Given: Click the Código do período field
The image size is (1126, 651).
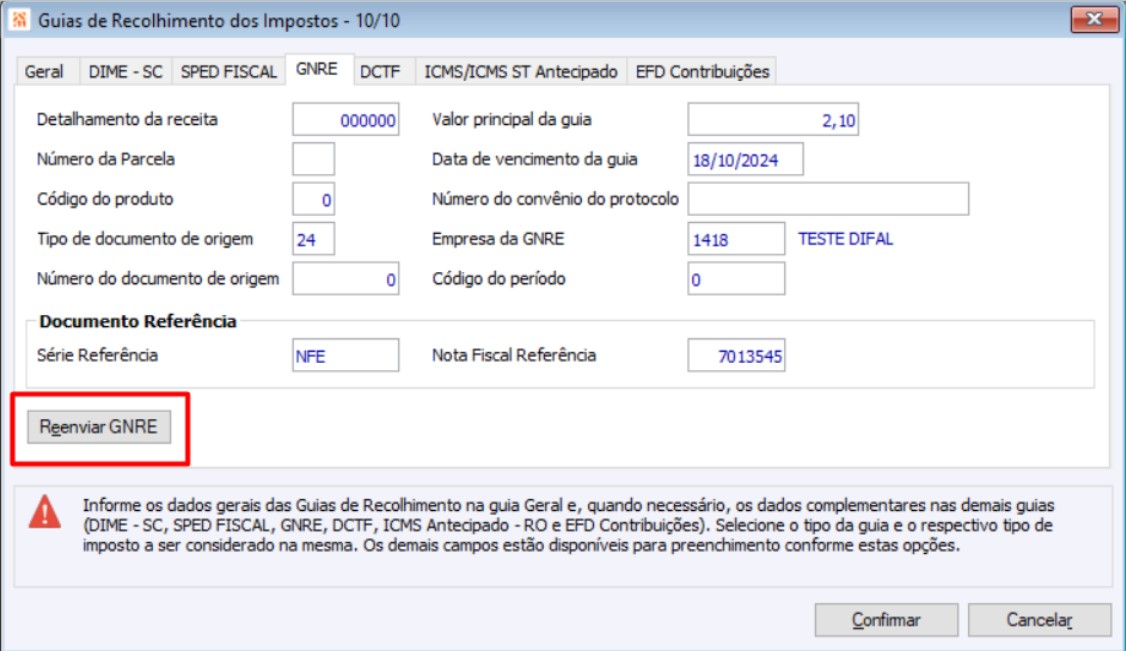Looking at the screenshot, I should (736, 279).
